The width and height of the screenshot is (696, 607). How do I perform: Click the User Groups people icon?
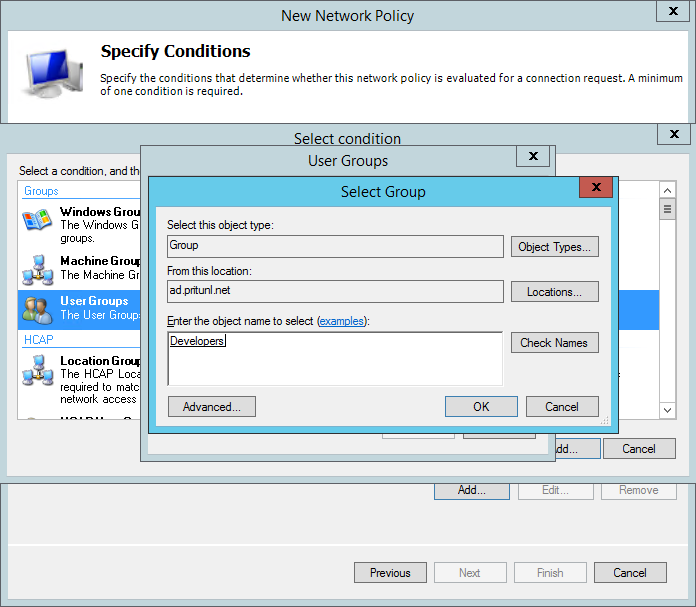pos(37,310)
